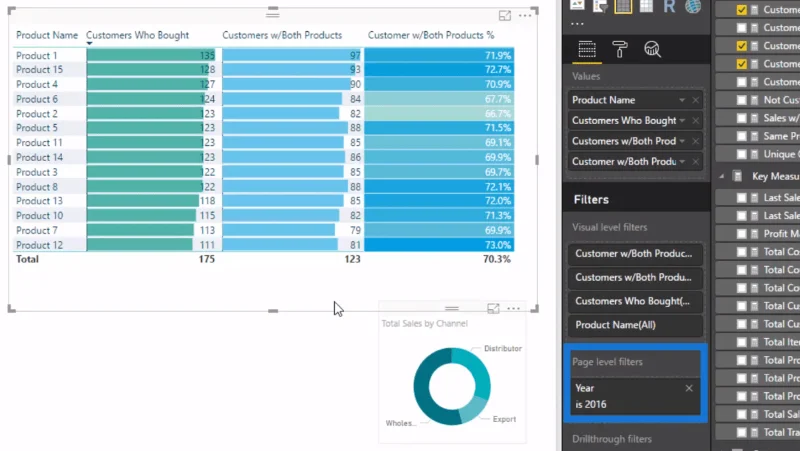
Task: Click calculator icon beside Sales w/ measure
Action: (x=755, y=118)
